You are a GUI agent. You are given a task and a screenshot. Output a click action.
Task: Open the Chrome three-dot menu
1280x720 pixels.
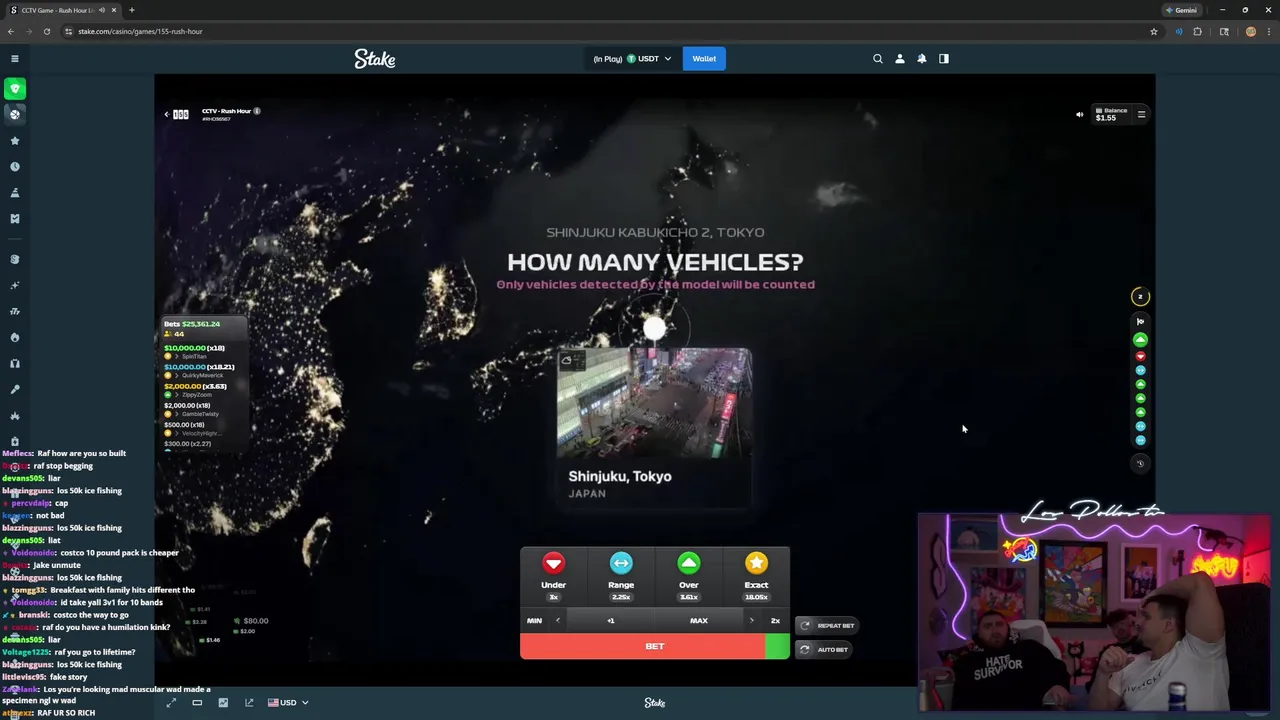[1269, 31]
